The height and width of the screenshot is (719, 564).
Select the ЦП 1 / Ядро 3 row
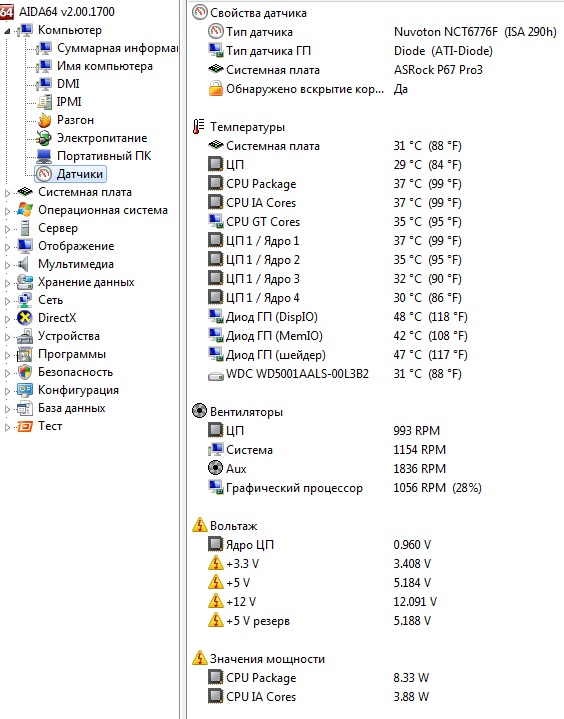tap(335, 278)
